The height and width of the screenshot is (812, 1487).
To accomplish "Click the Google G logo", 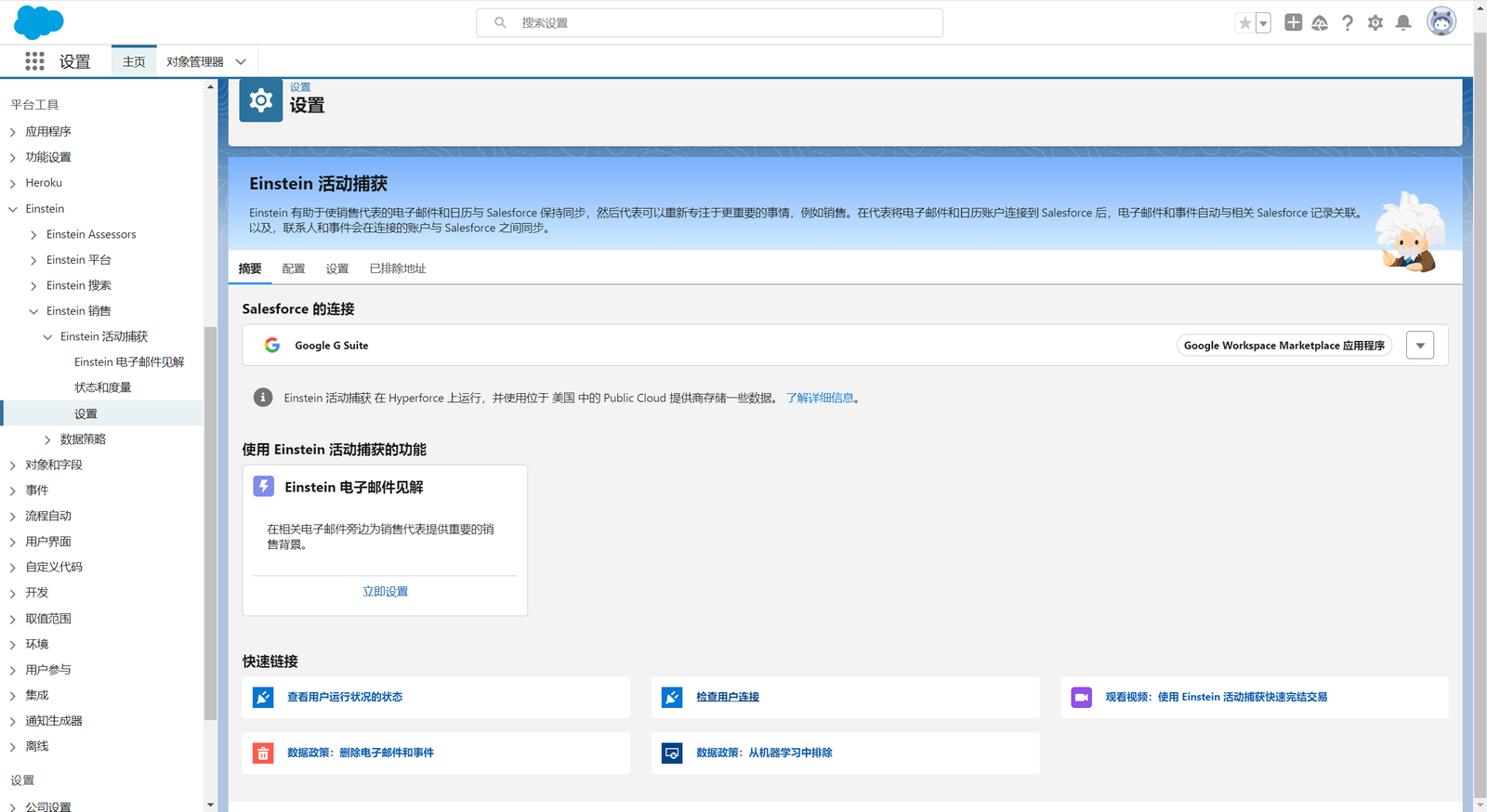I will 272,346.
